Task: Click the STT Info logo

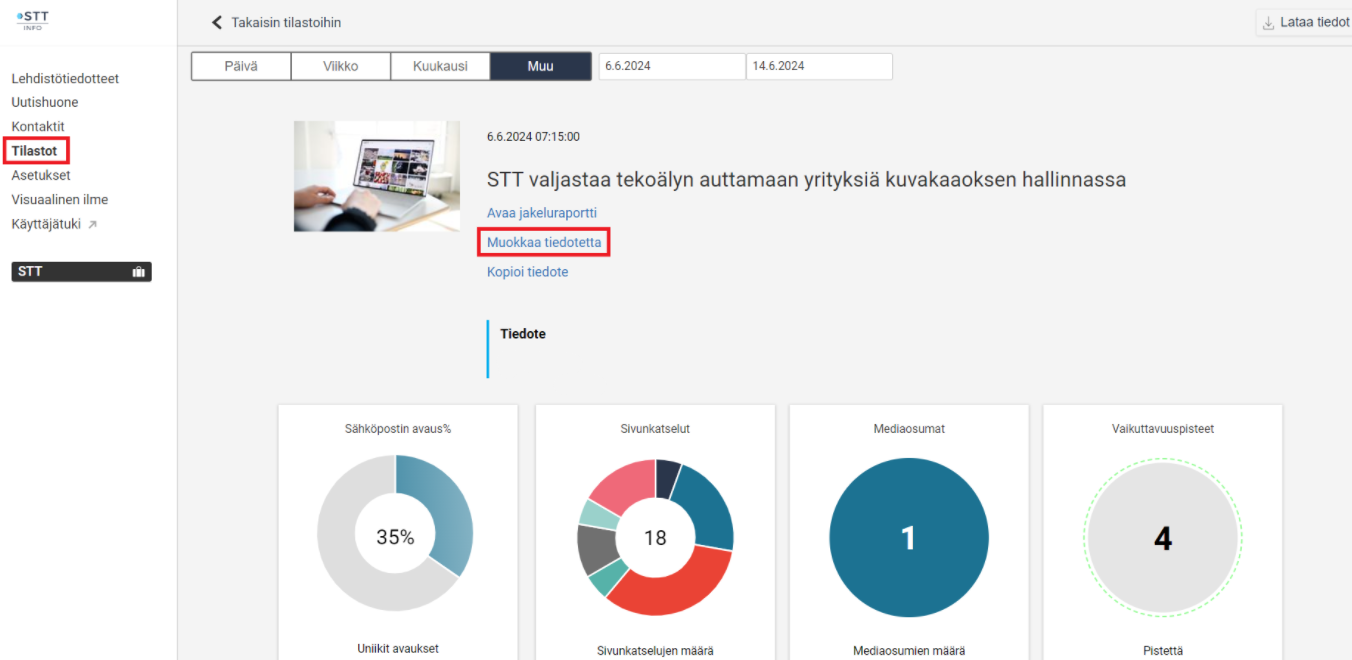Action: tap(33, 19)
